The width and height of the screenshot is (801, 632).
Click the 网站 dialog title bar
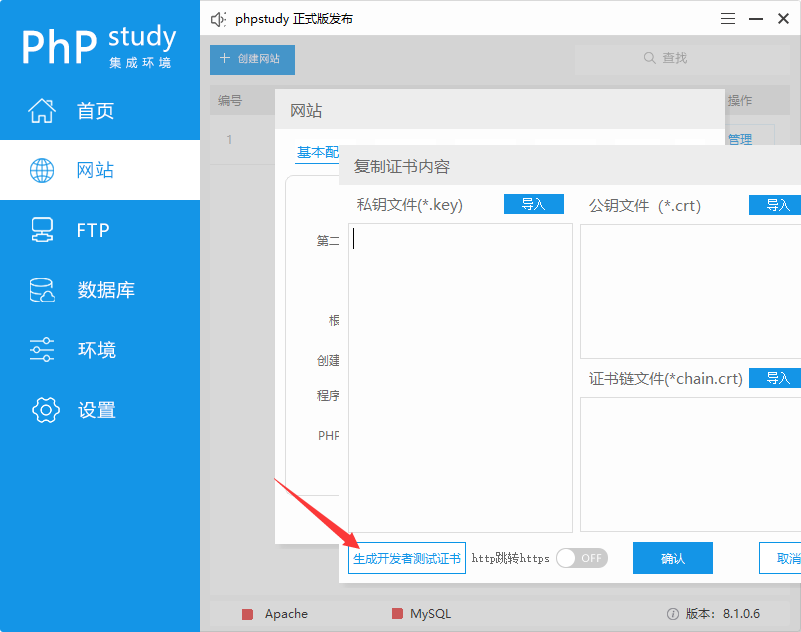click(500, 109)
